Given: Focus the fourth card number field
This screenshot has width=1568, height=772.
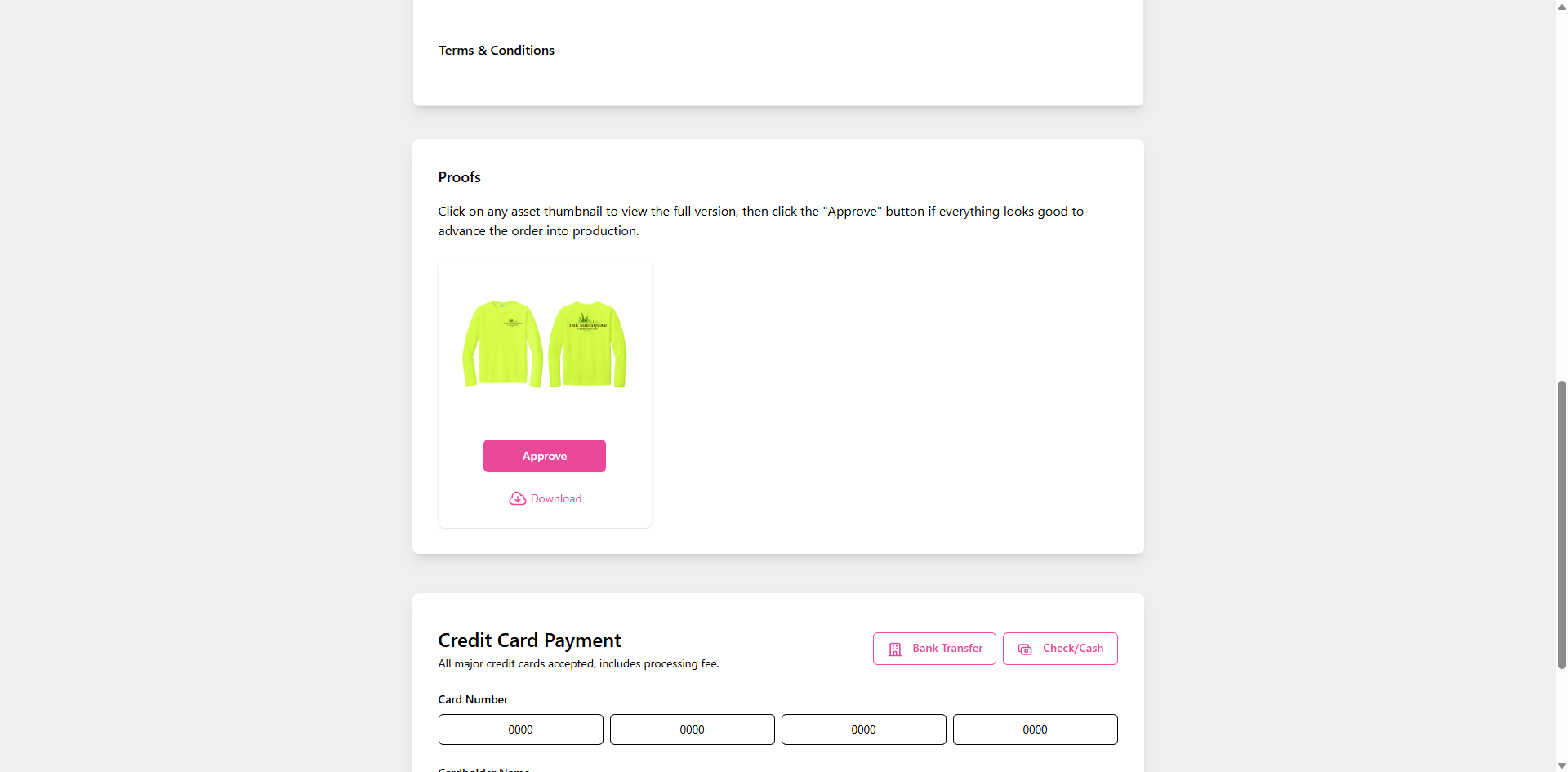Looking at the screenshot, I should tap(1036, 730).
